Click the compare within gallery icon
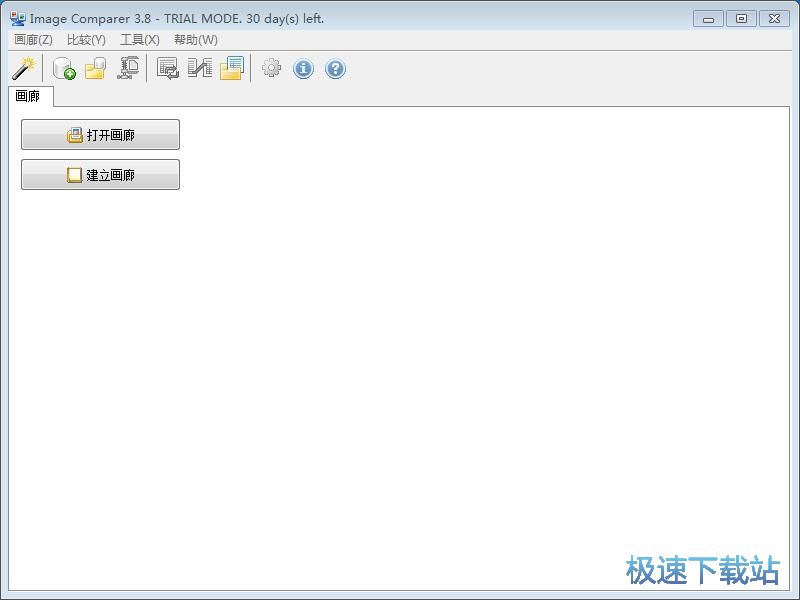This screenshot has width=800, height=600. pyautogui.click(x=167, y=68)
